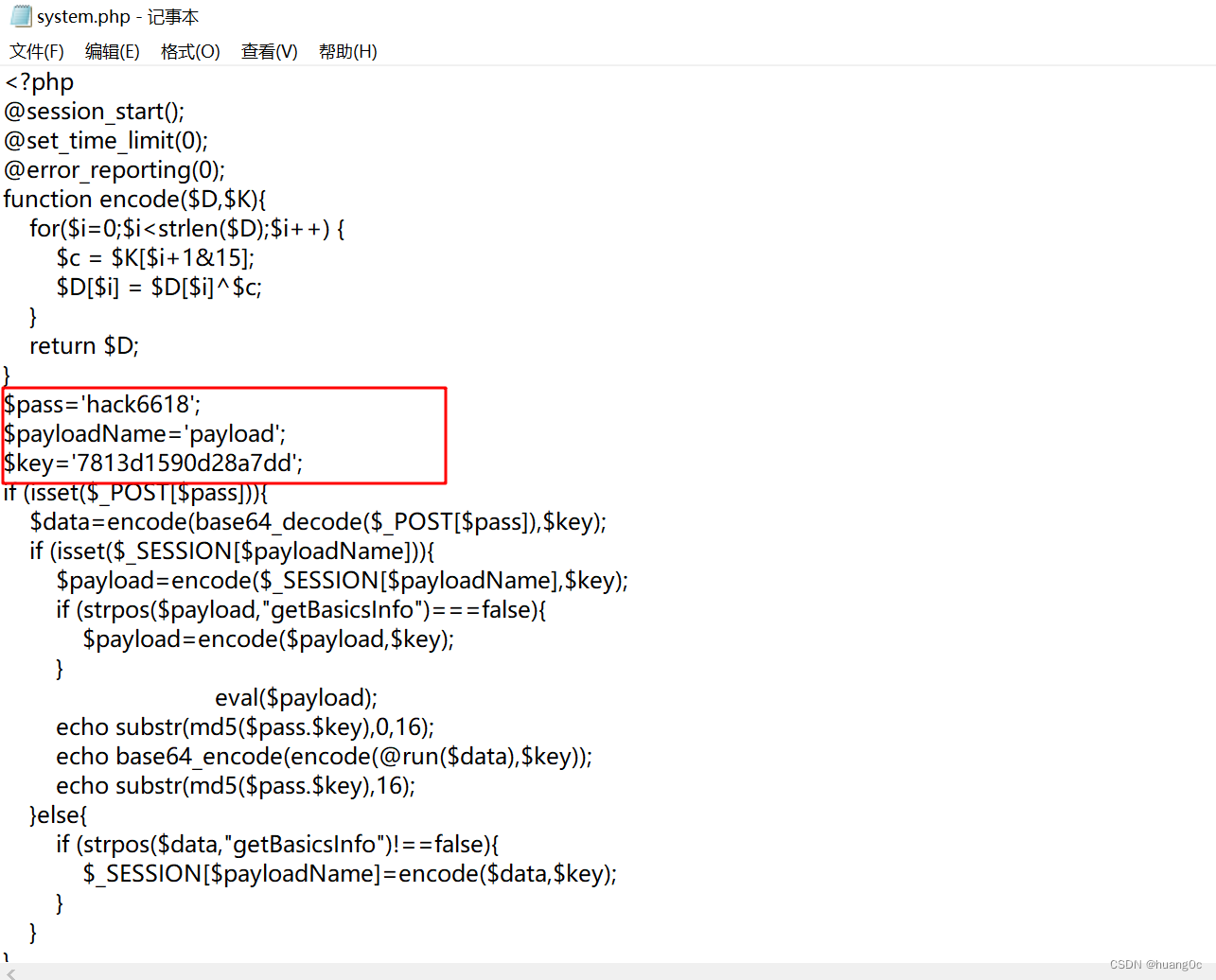Image resolution: width=1216 pixels, height=980 pixels.
Task: Click the line "$payloadName='payload';"
Action: coord(145,434)
